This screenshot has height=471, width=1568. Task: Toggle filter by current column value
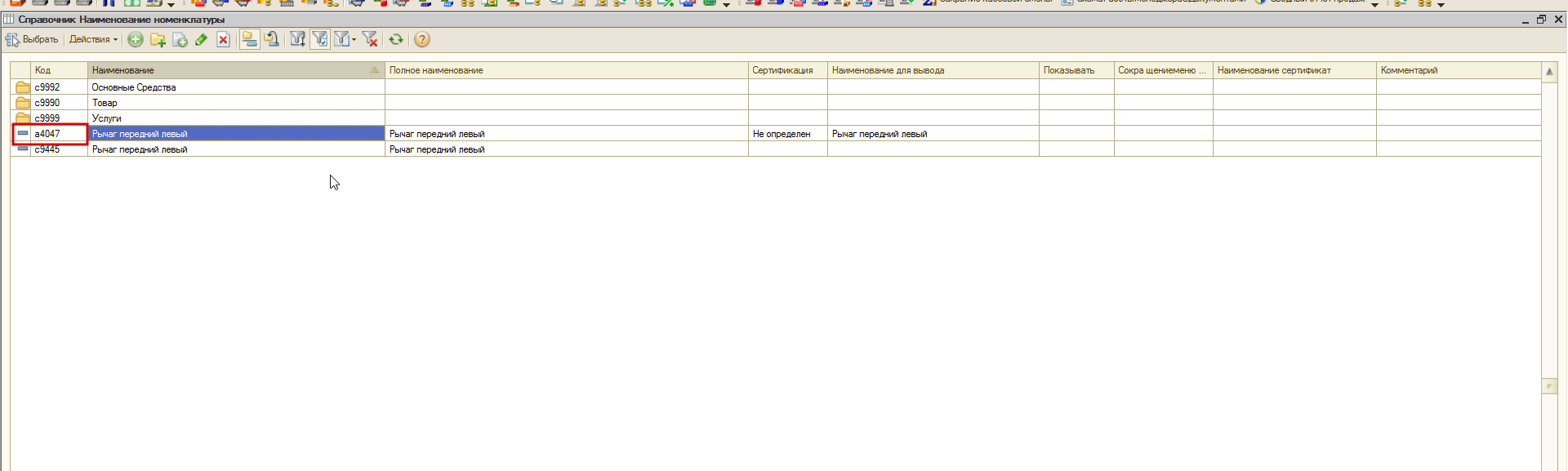pos(320,39)
